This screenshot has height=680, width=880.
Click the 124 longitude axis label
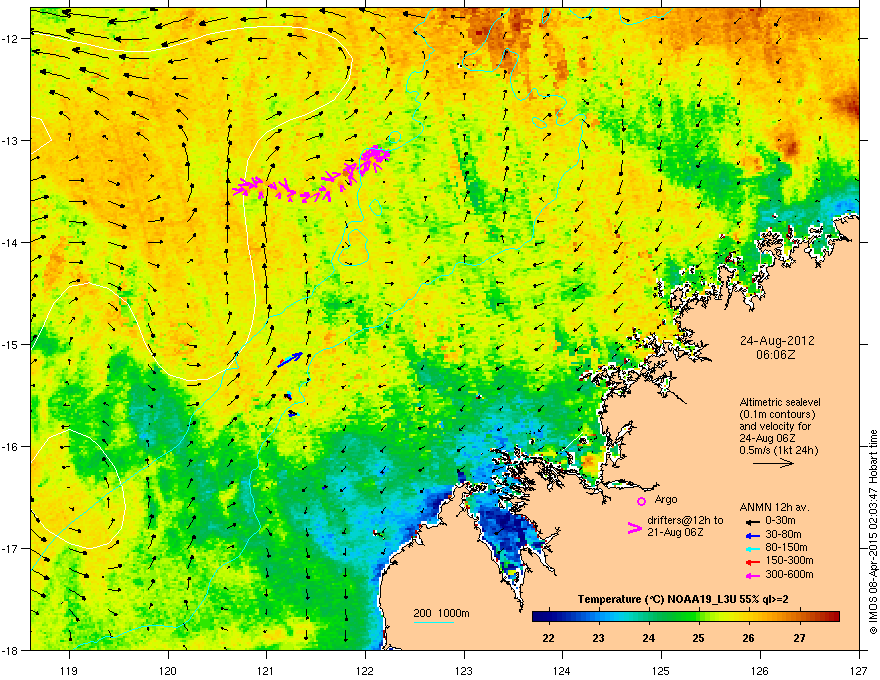point(562,670)
